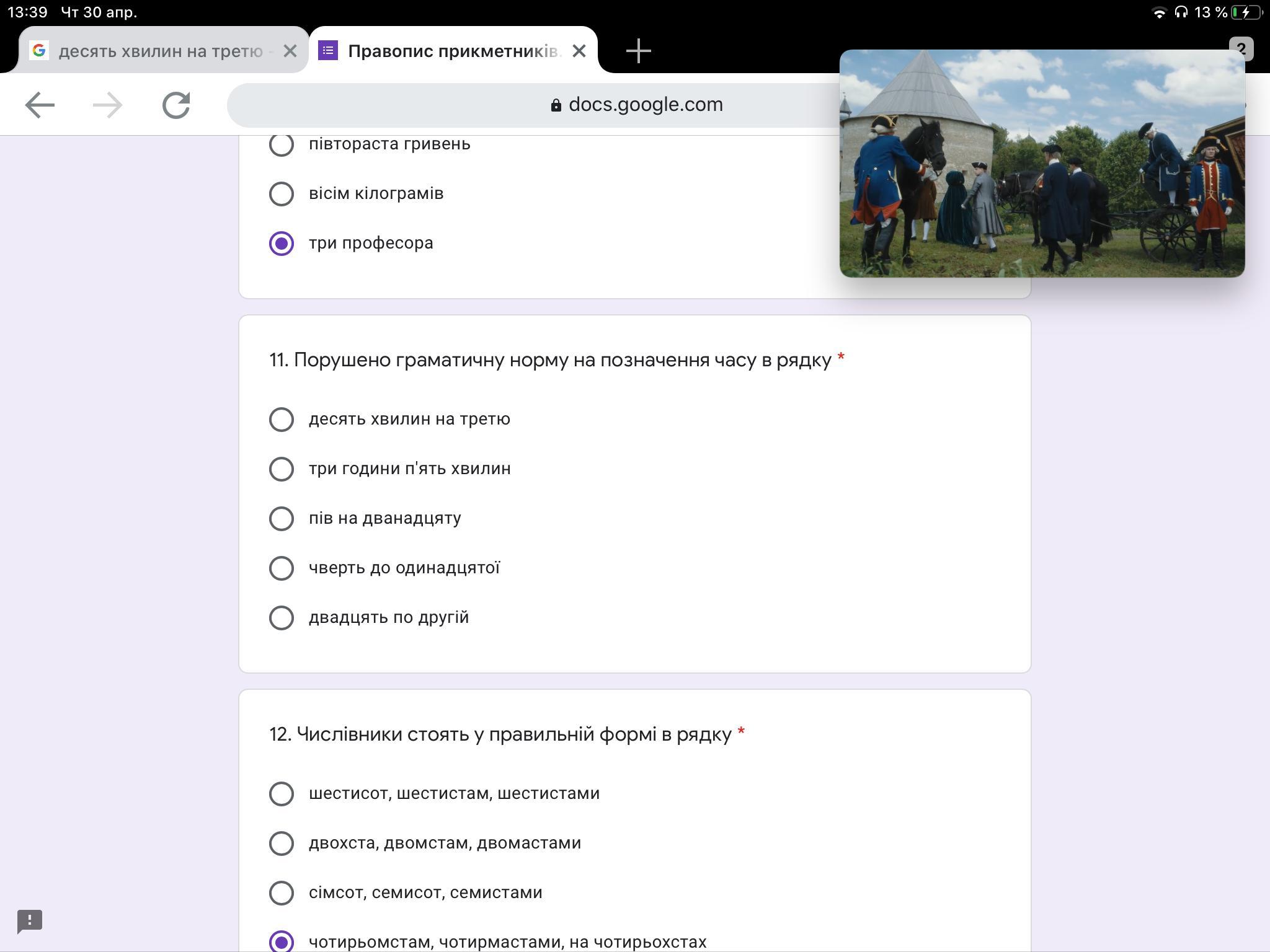Open the tab count indicator showing 2

1241,49
